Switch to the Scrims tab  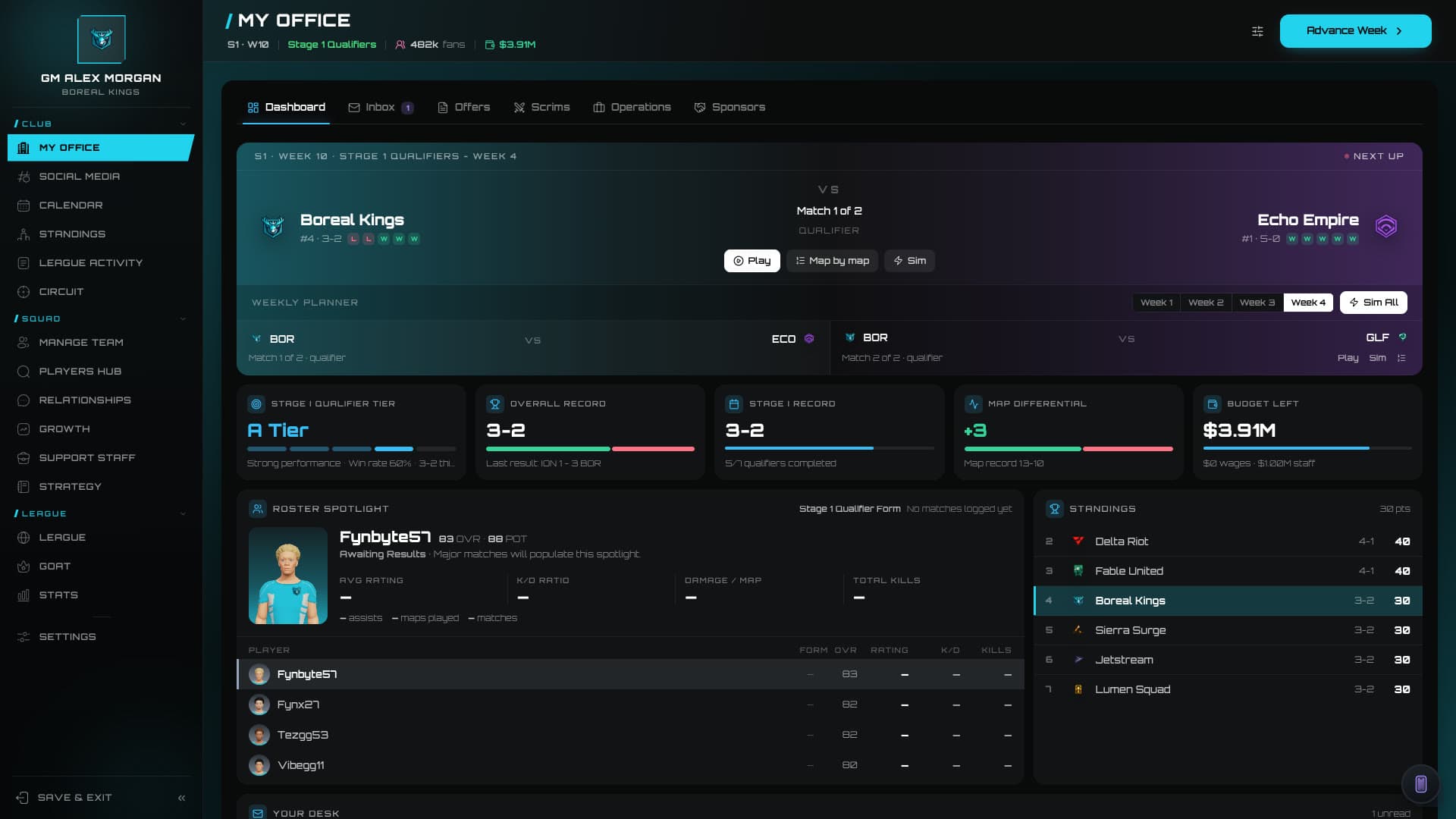click(541, 108)
